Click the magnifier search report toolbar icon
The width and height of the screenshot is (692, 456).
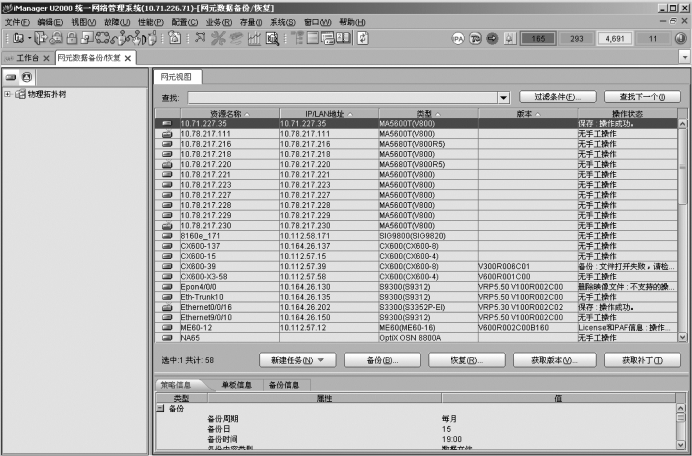272,39
